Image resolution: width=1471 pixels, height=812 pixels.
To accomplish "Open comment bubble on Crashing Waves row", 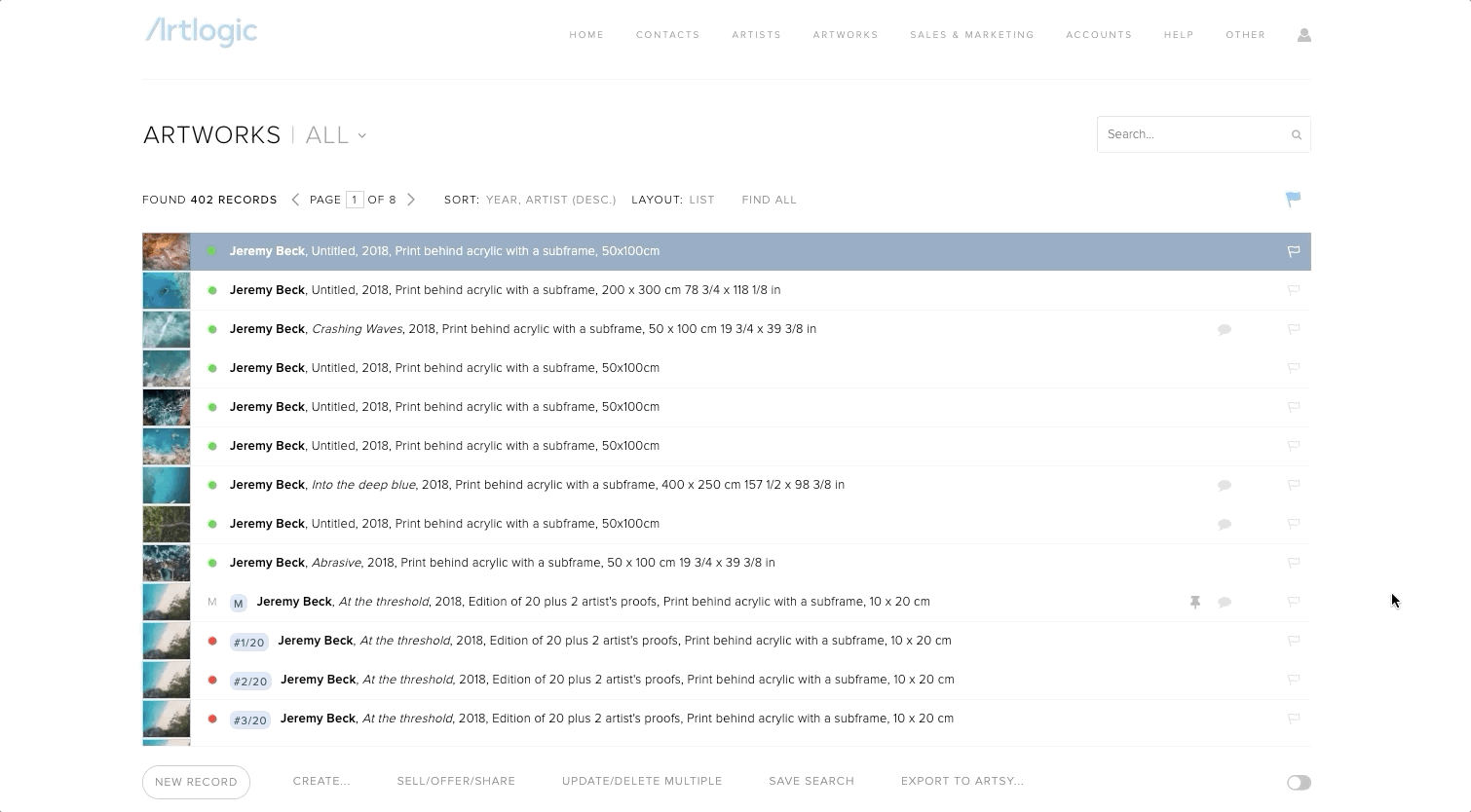I will click(x=1225, y=329).
